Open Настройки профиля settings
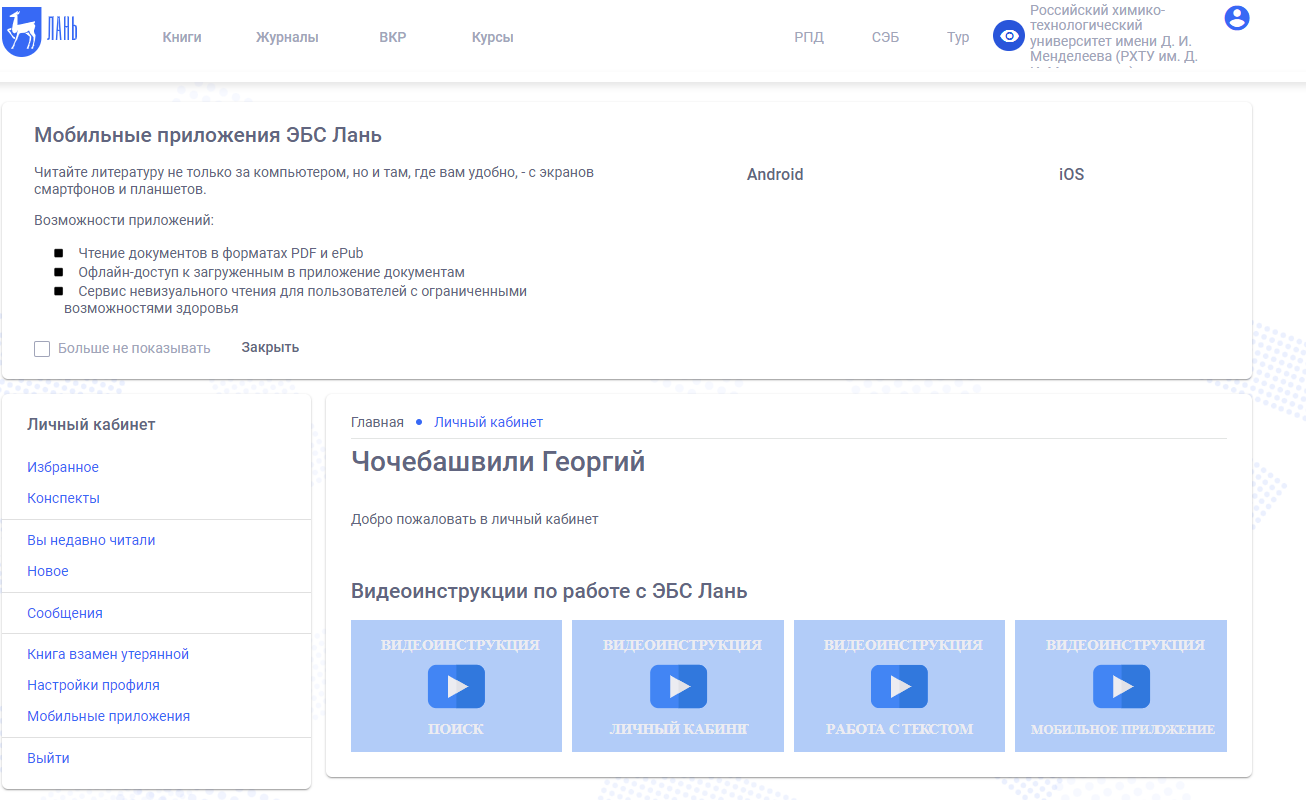This screenshot has width=1306, height=800. tap(93, 685)
